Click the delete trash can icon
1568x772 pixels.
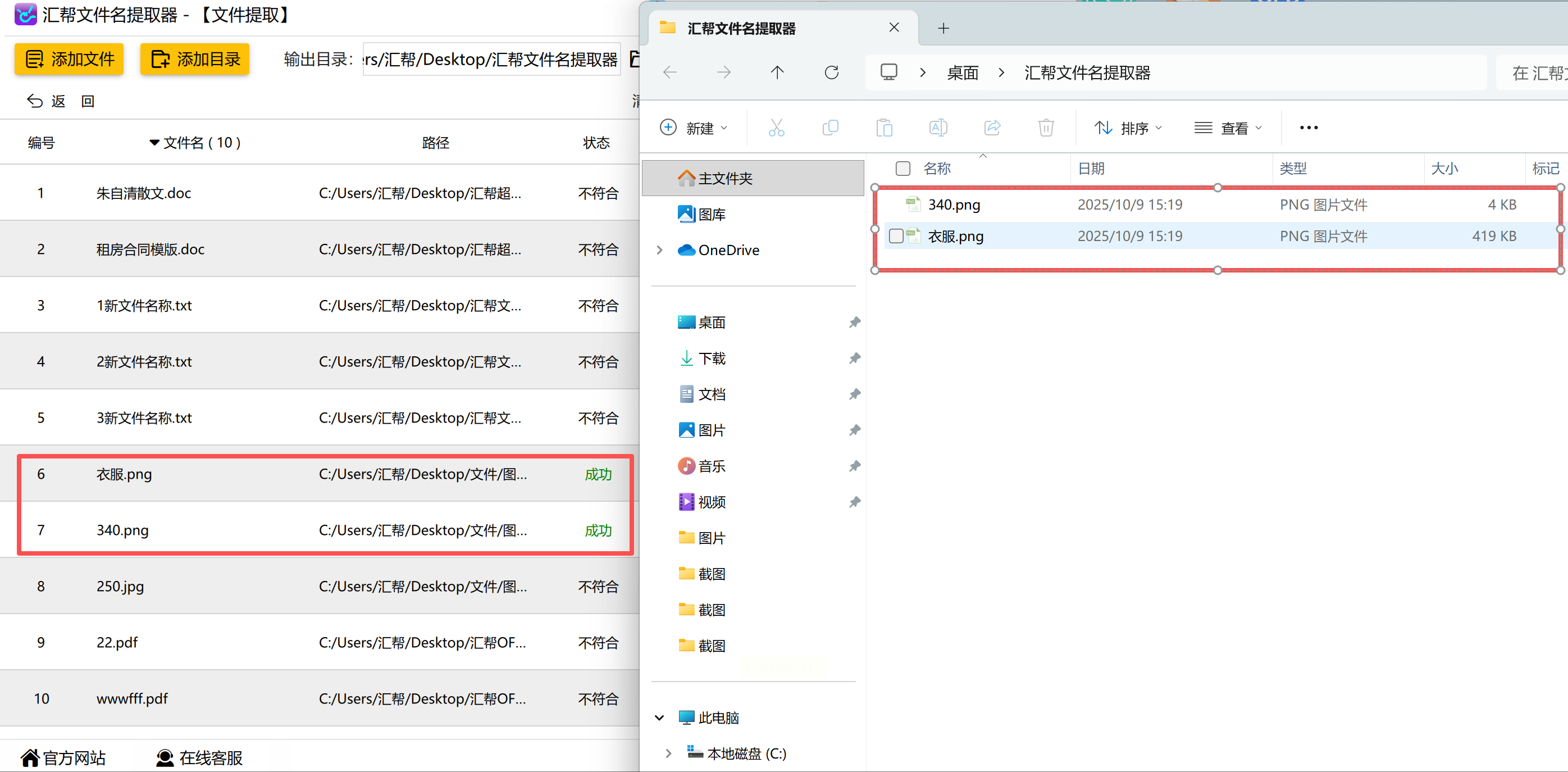pyautogui.click(x=1046, y=128)
